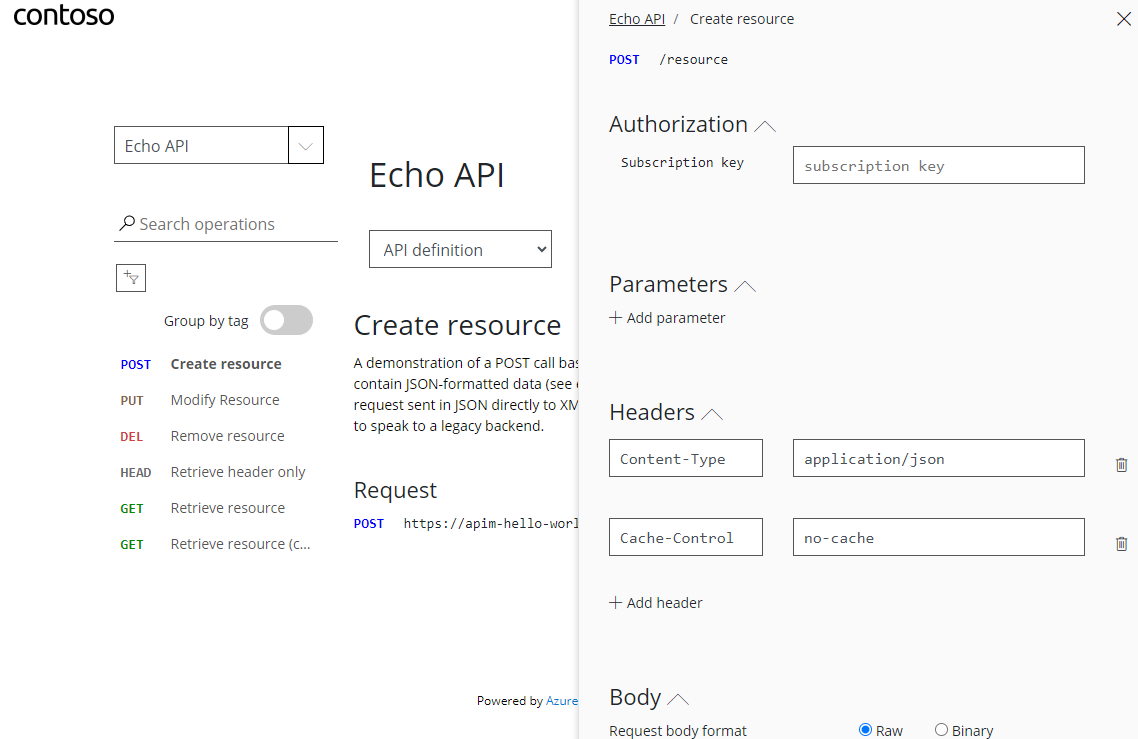
Task: Open the API definition dropdown
Action: point(460,248)
